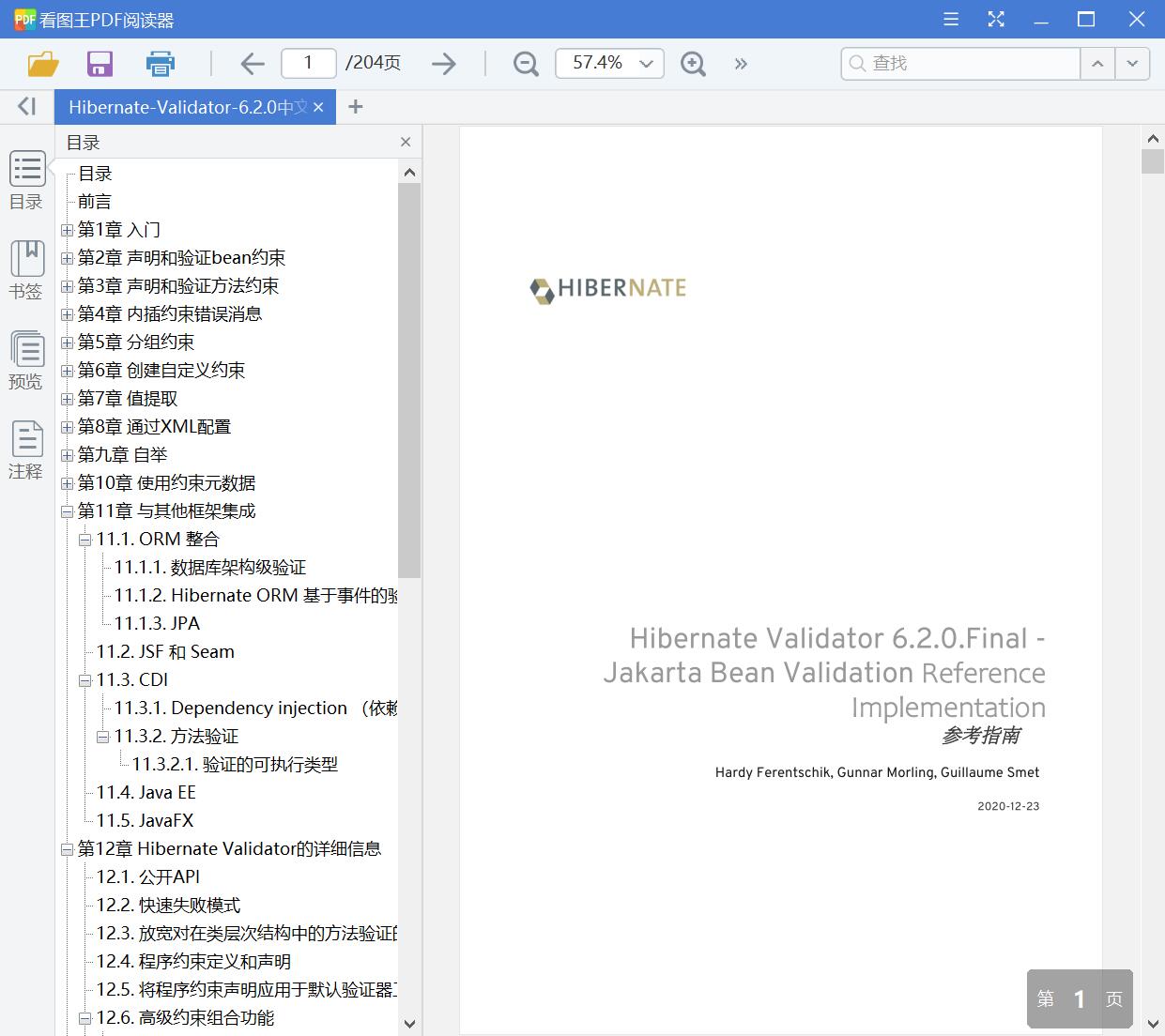Jump to 11.1.3. JPA entry
Viewport: 1165px width, 1036px height.
pyautogui.click(x=157, y=624)
